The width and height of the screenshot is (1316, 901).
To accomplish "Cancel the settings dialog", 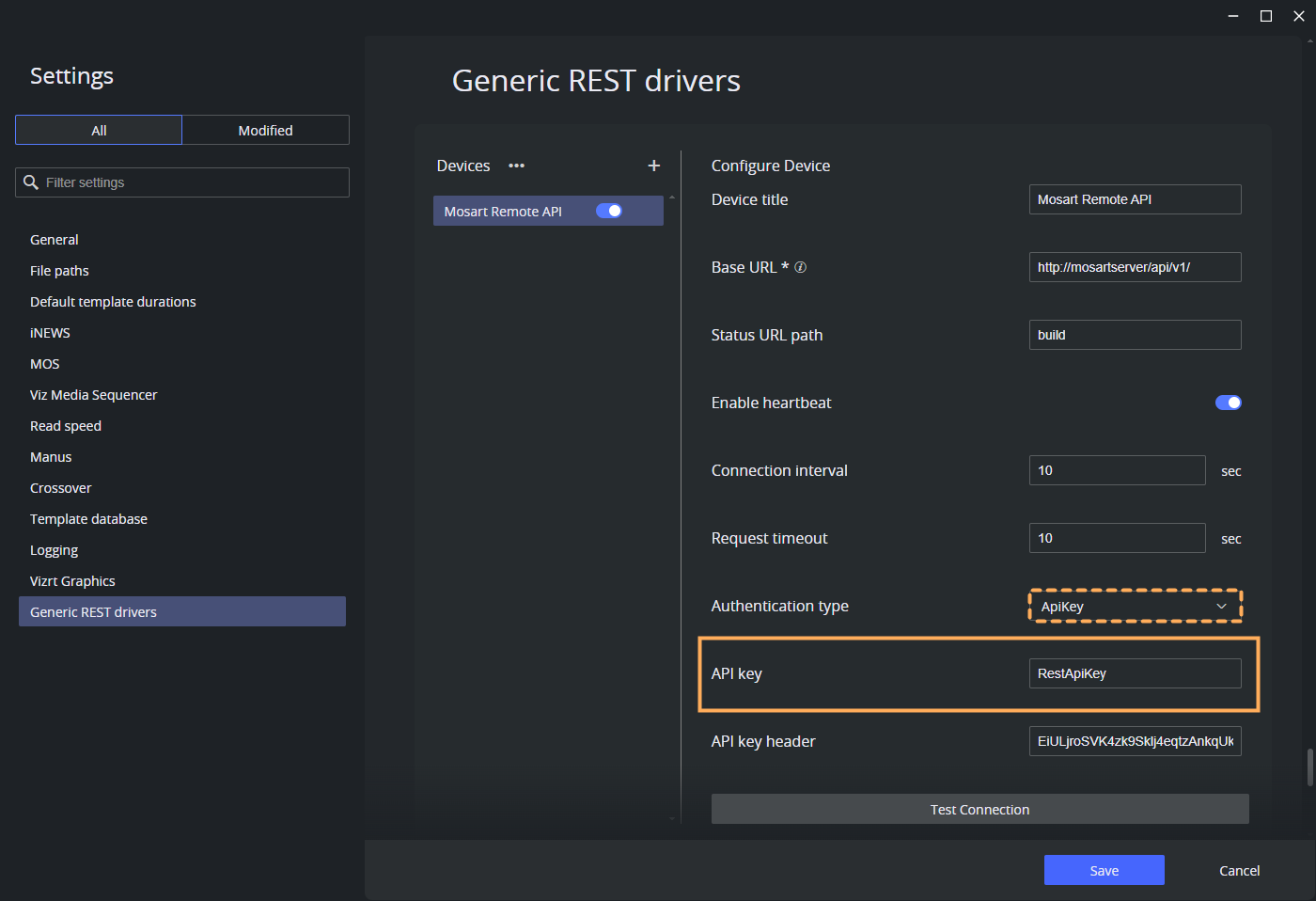I will [1239, 870].
